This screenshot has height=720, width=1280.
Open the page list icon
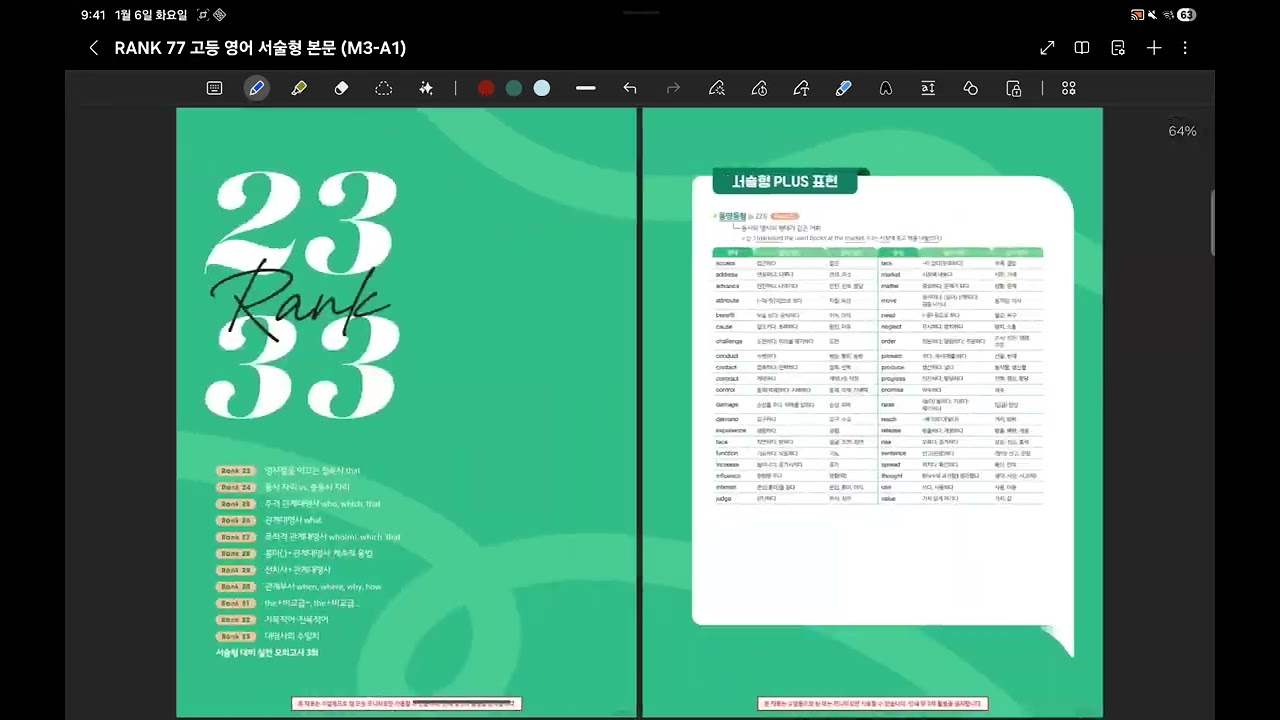[x=1118, y=48]
